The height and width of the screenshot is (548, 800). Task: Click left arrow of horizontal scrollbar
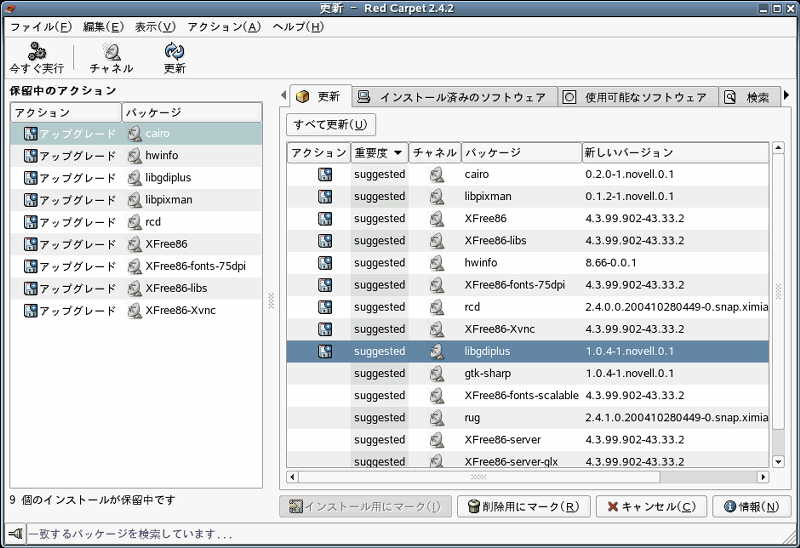coord(292,478)
